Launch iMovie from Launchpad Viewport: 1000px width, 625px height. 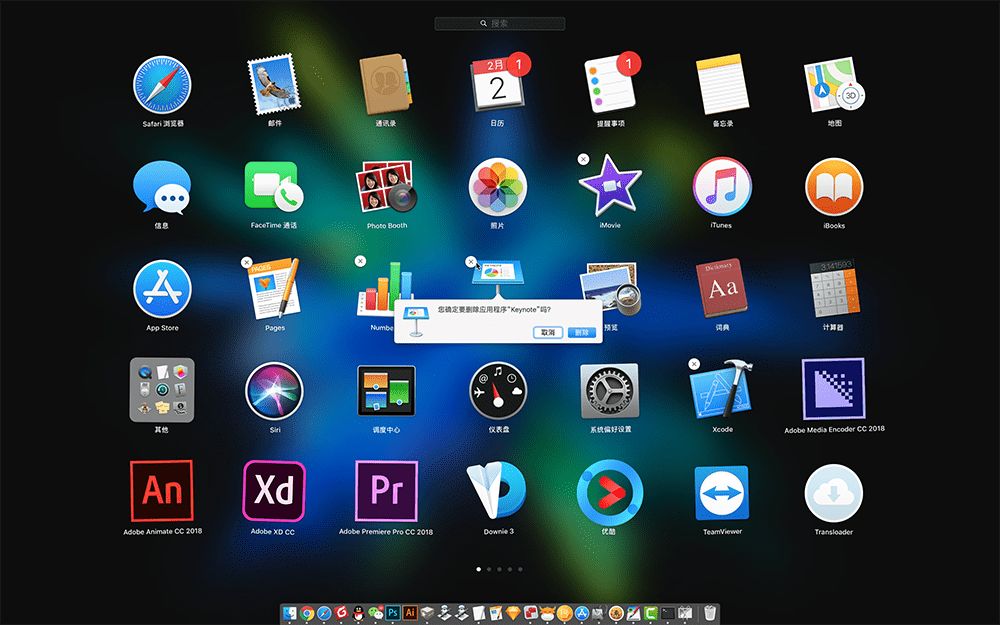click(610, 186)
